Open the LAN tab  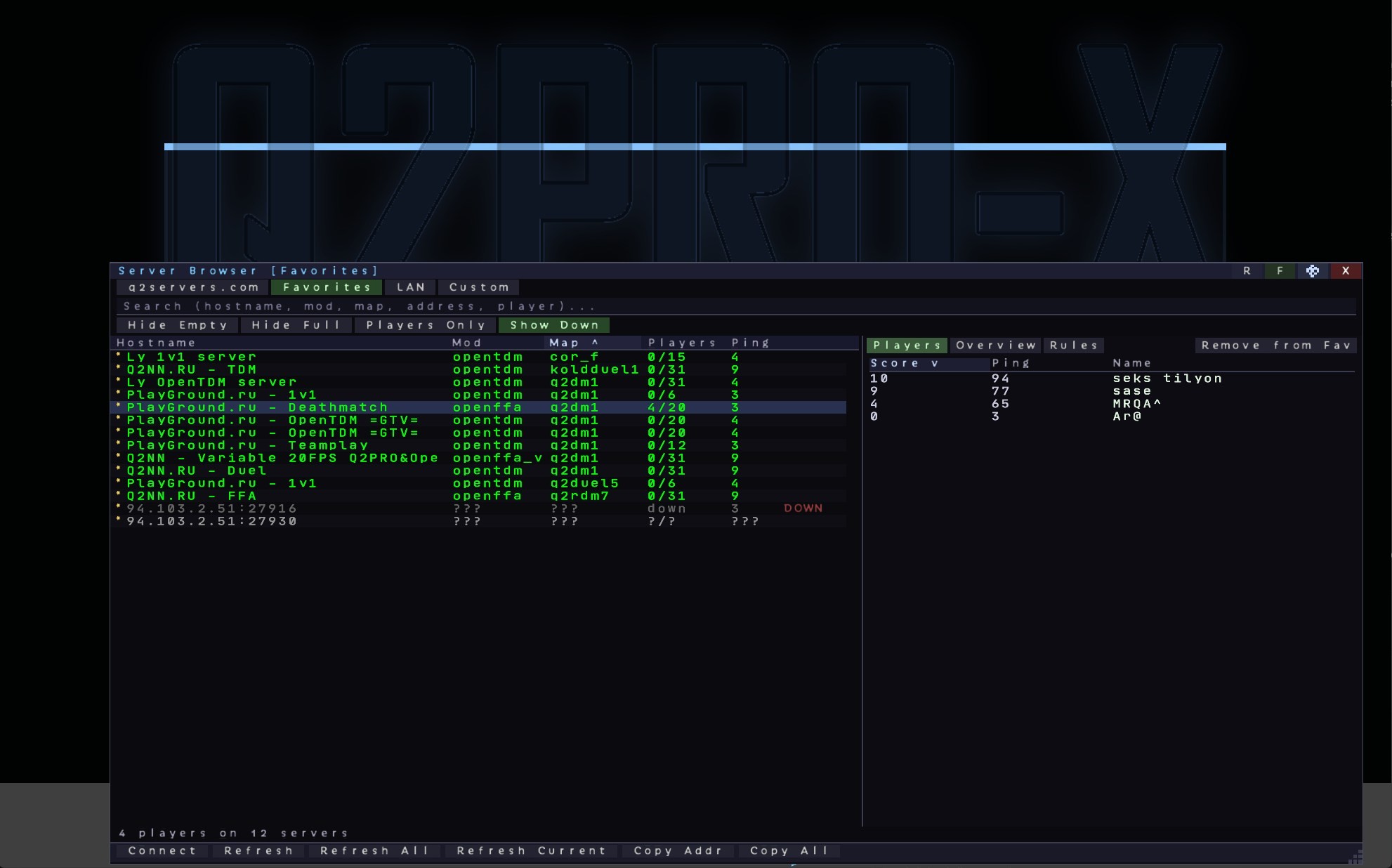click(411, 287)
